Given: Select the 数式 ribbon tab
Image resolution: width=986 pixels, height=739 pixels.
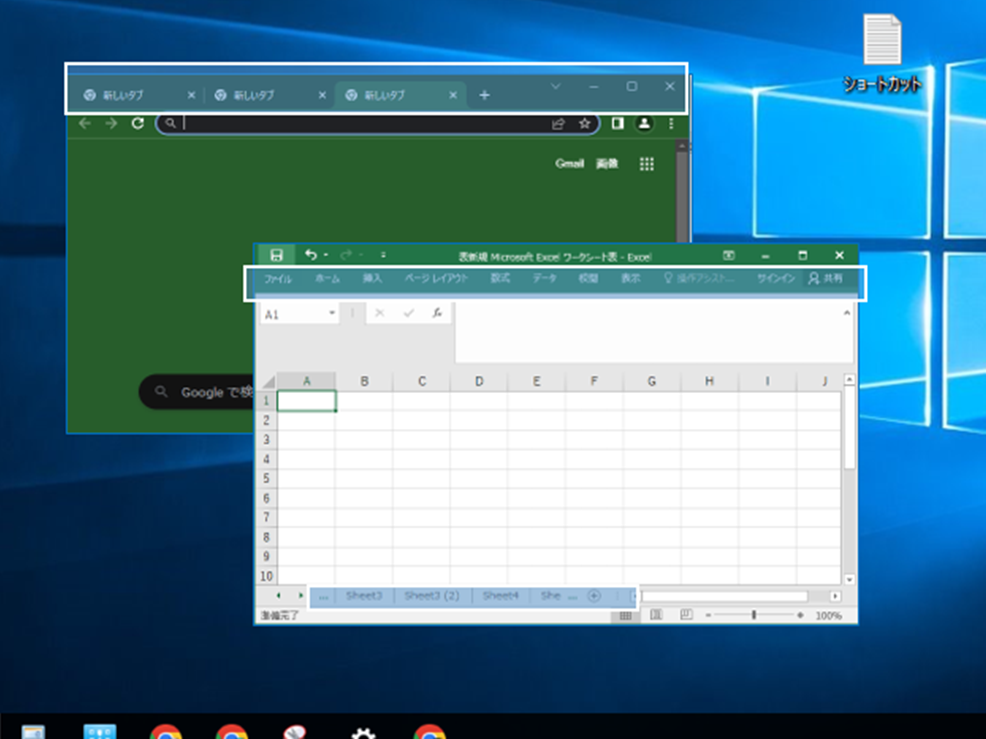Looking at the screenshot, I should (x=500, y=279).
